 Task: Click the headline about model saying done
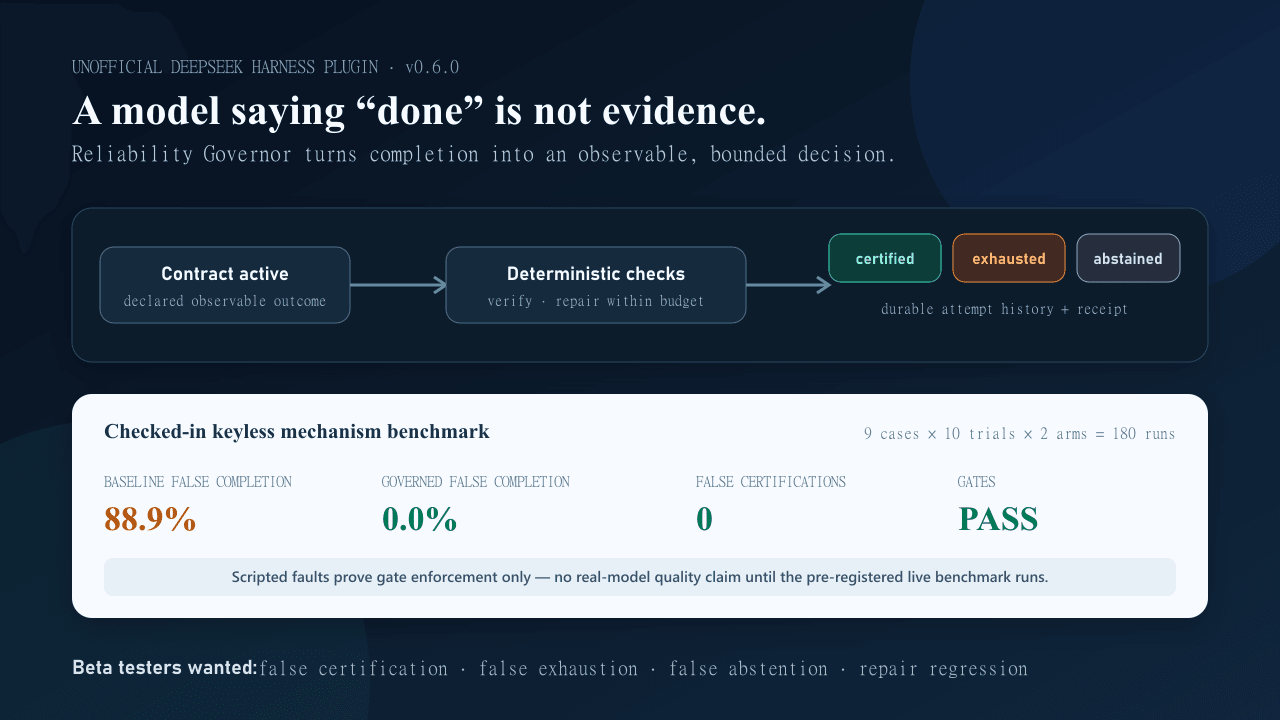point(419,112)
